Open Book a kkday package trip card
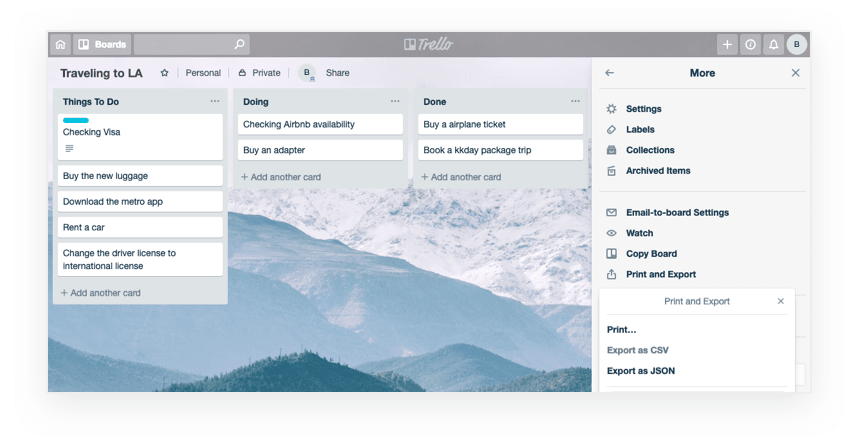Image resolution: width=858 pixels, height=447 pixels. pyautogui.click(x=500, y=150)
